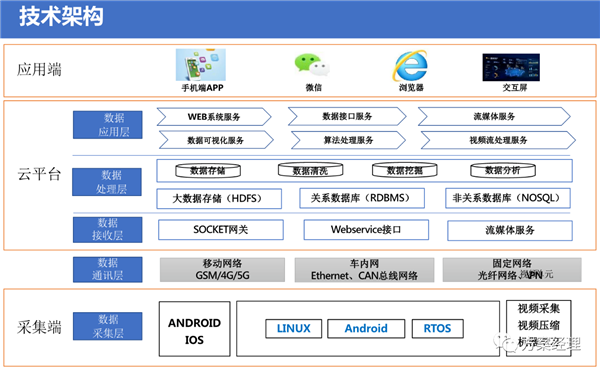Screen dimensions: 600x370
Task: Click the 视频压缩 text
Action: [539, 325]
